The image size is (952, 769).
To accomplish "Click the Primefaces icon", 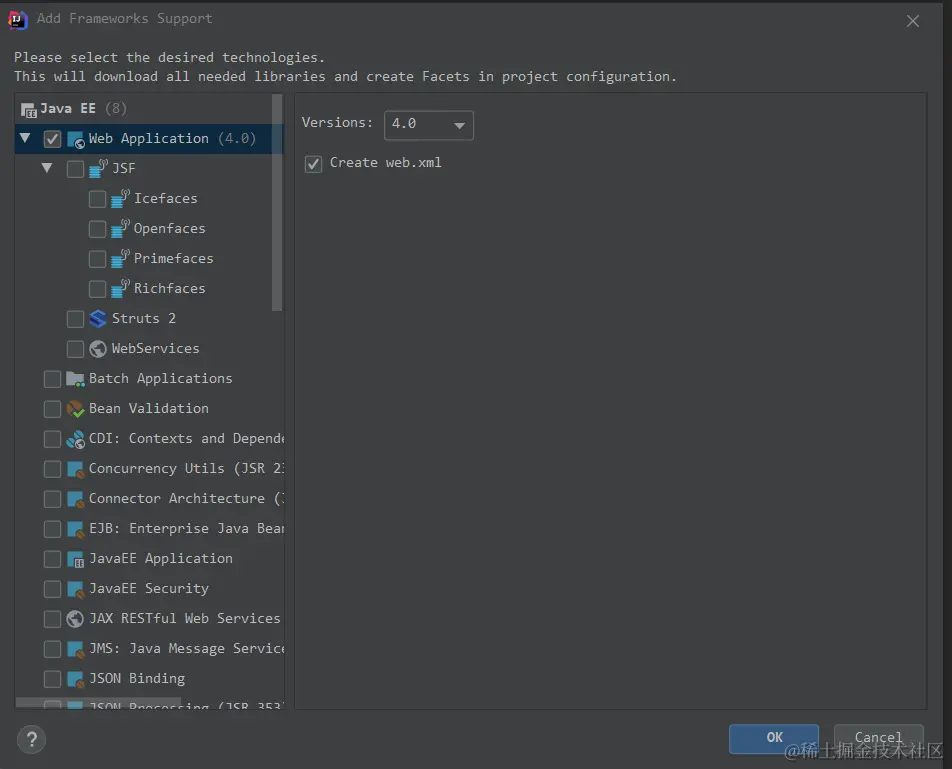I will coord(120,259).
